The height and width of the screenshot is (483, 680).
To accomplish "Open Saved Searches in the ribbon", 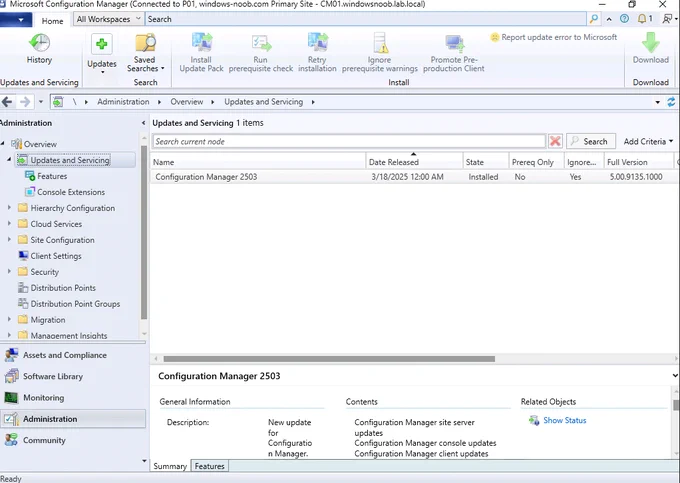I will click(x=146, y=52).
